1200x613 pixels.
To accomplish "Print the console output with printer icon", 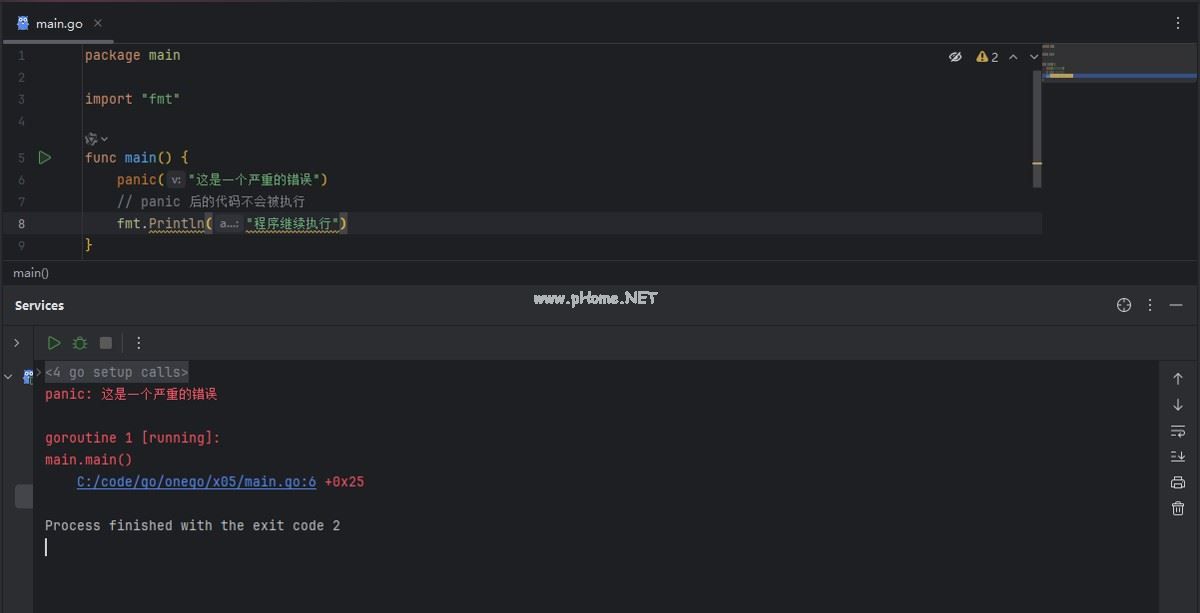I will [x=1178, y=483].
